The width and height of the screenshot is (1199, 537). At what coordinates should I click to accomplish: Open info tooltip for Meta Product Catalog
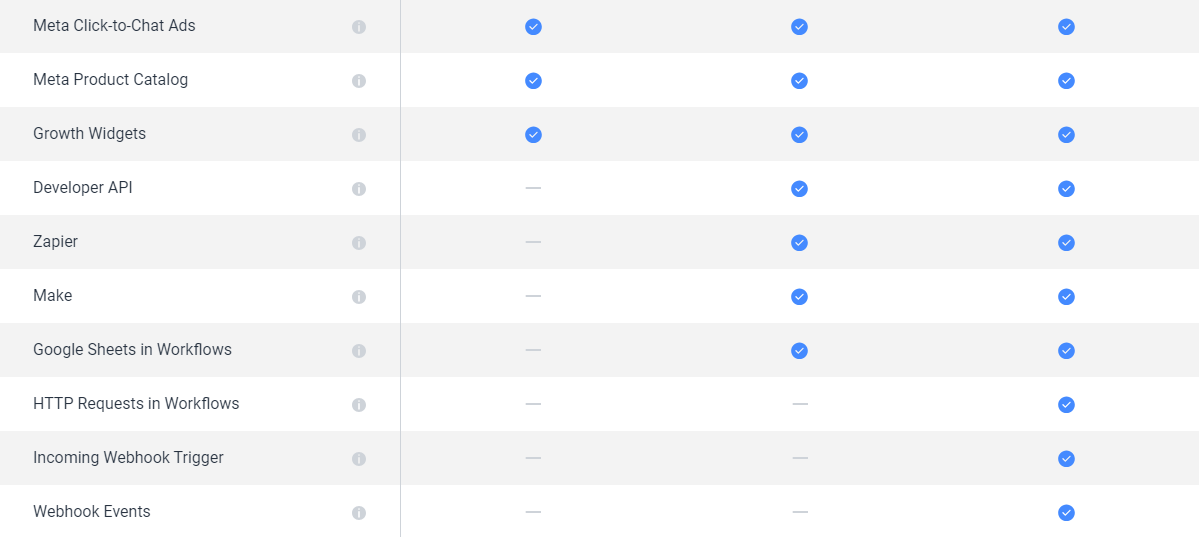click(x=359, y=81)
